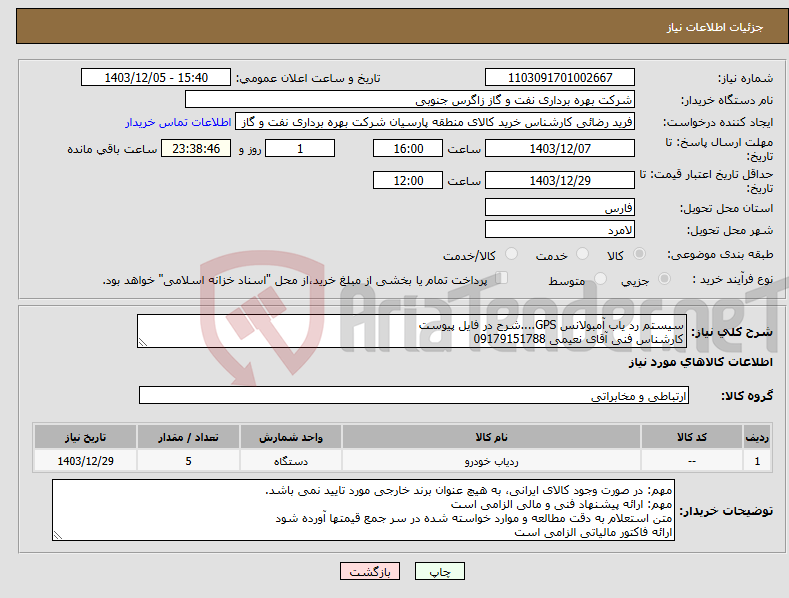Select the متوسط purchase type radio
Screen dimensions: 789x598
point(600,278)
